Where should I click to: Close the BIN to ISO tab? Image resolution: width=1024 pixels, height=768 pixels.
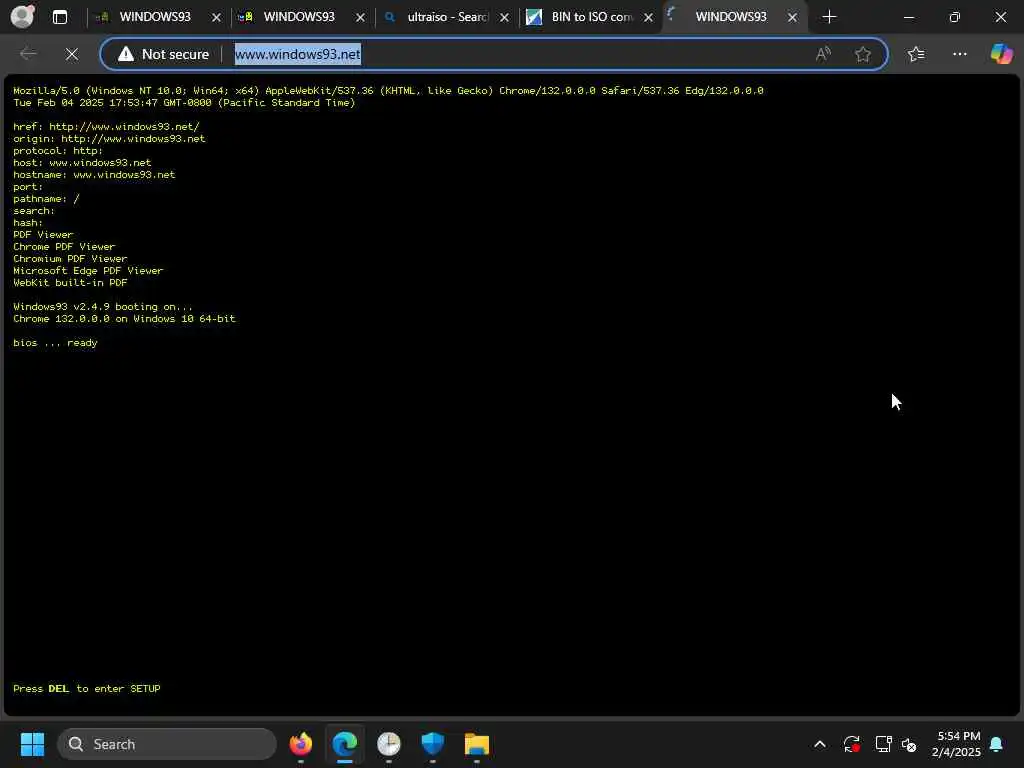(x=648, y=18)
